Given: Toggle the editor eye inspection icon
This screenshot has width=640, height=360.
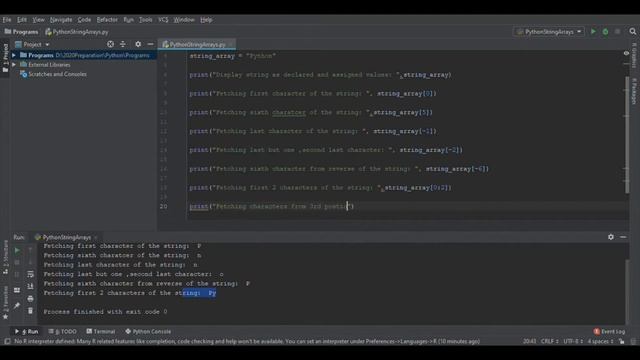Looking at the screenshot, I should click(626, 53).
